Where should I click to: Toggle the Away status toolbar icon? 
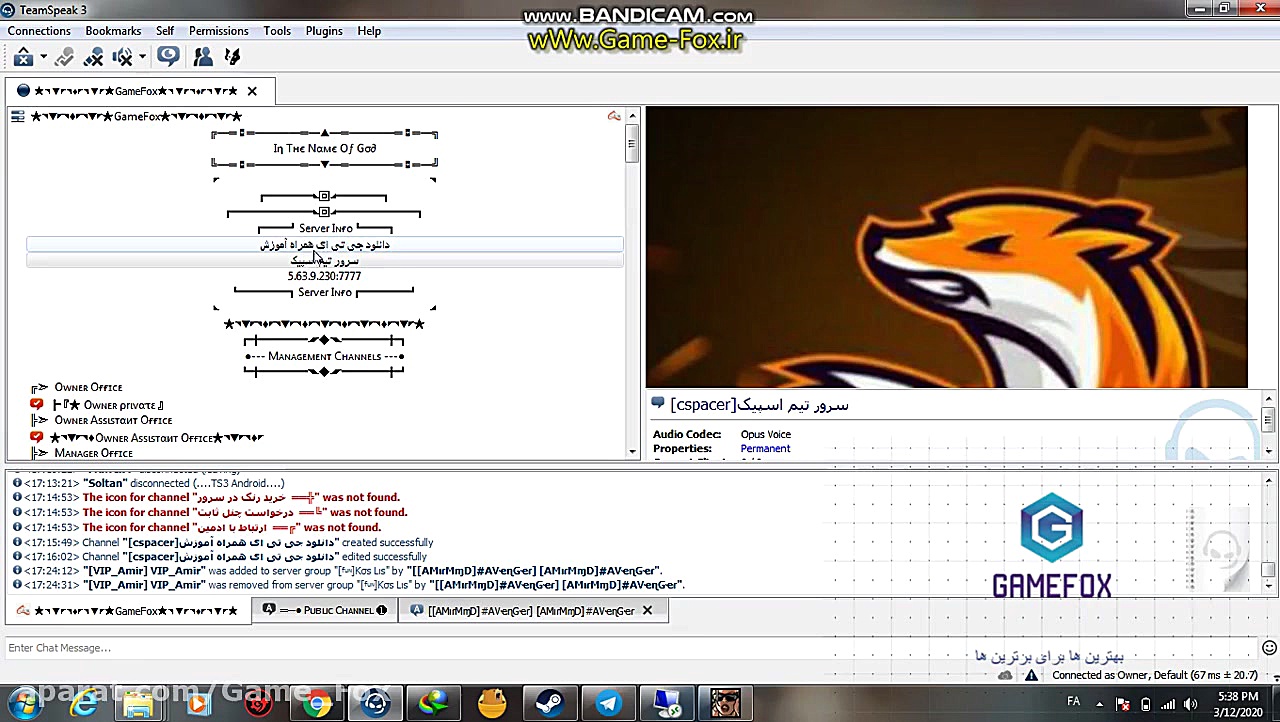[65, 57]
